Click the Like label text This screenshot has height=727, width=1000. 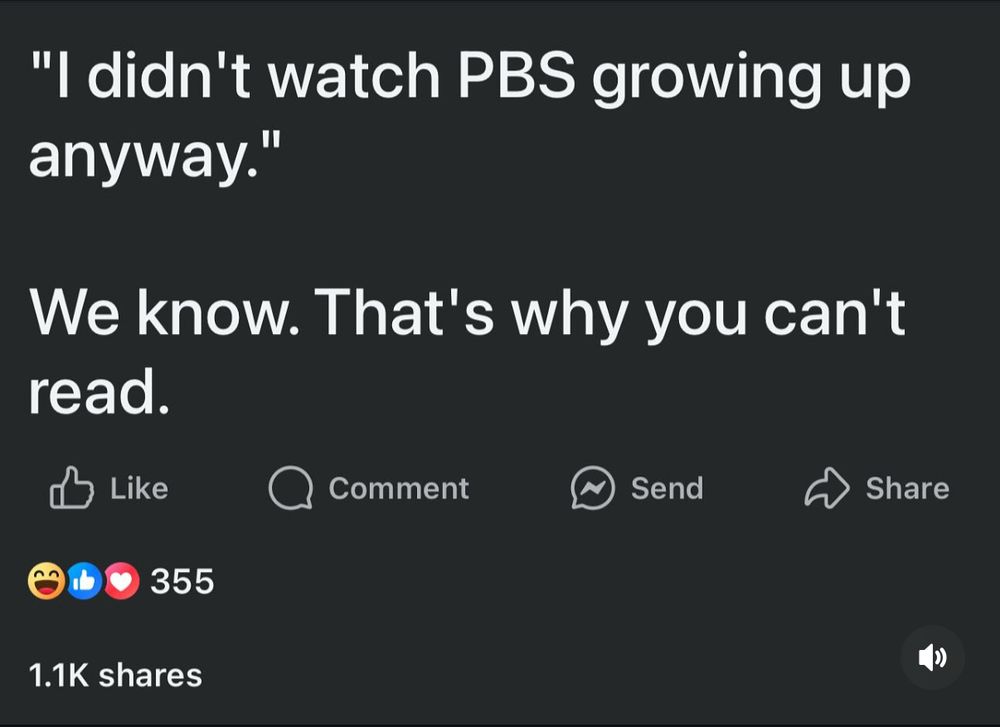coord(139,488)
